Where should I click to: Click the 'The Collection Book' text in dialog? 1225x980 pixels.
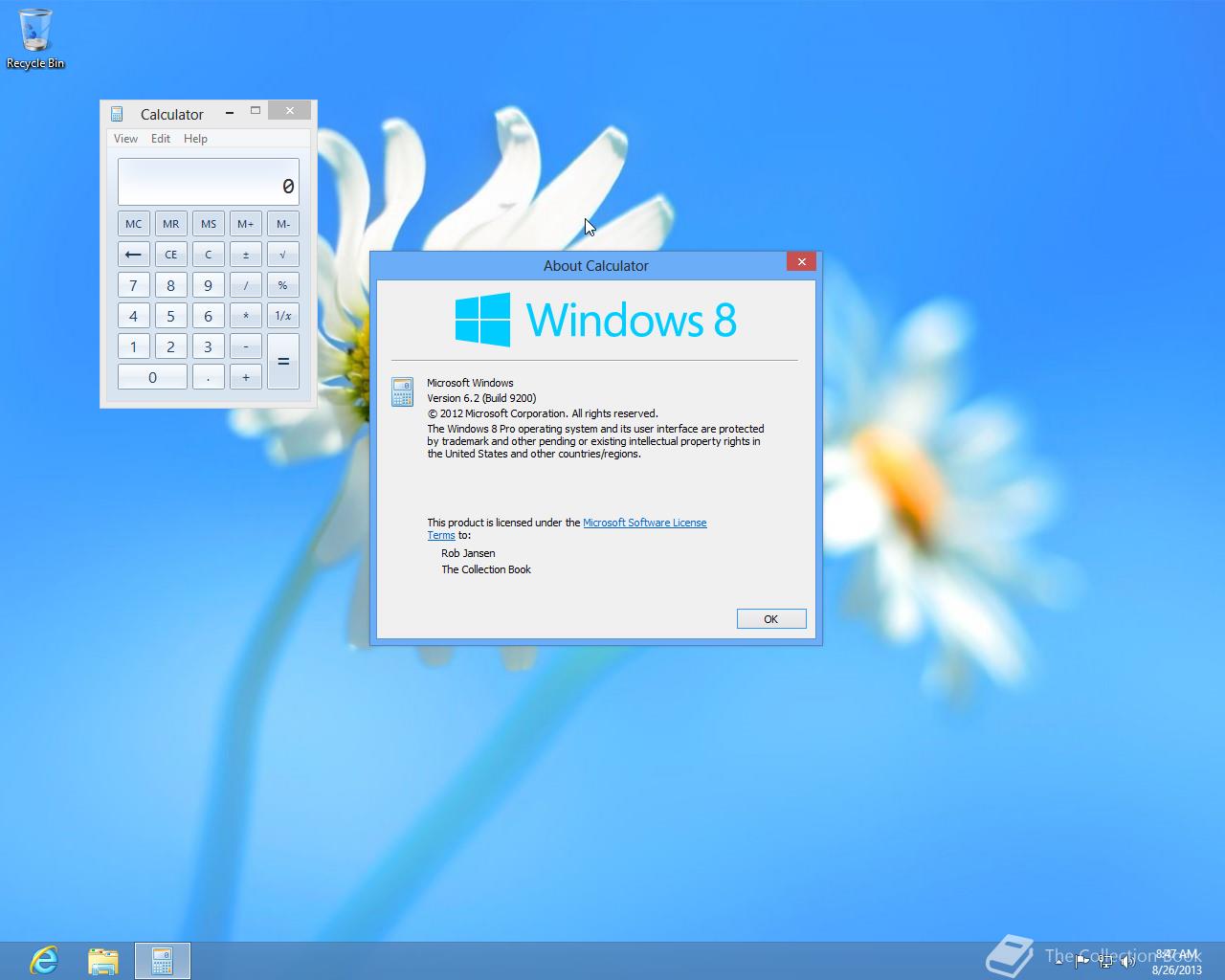click(x=486, y=569)
